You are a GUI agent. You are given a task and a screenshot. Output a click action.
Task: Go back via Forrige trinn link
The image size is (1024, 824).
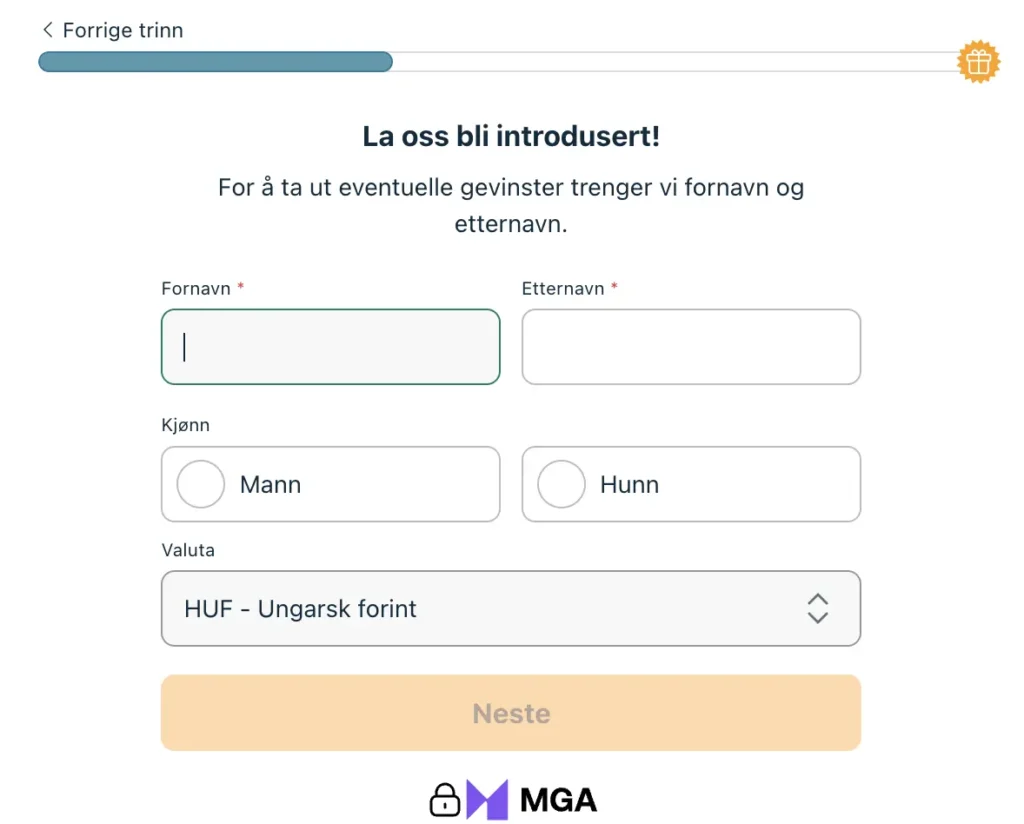click(x=122, y=30)
